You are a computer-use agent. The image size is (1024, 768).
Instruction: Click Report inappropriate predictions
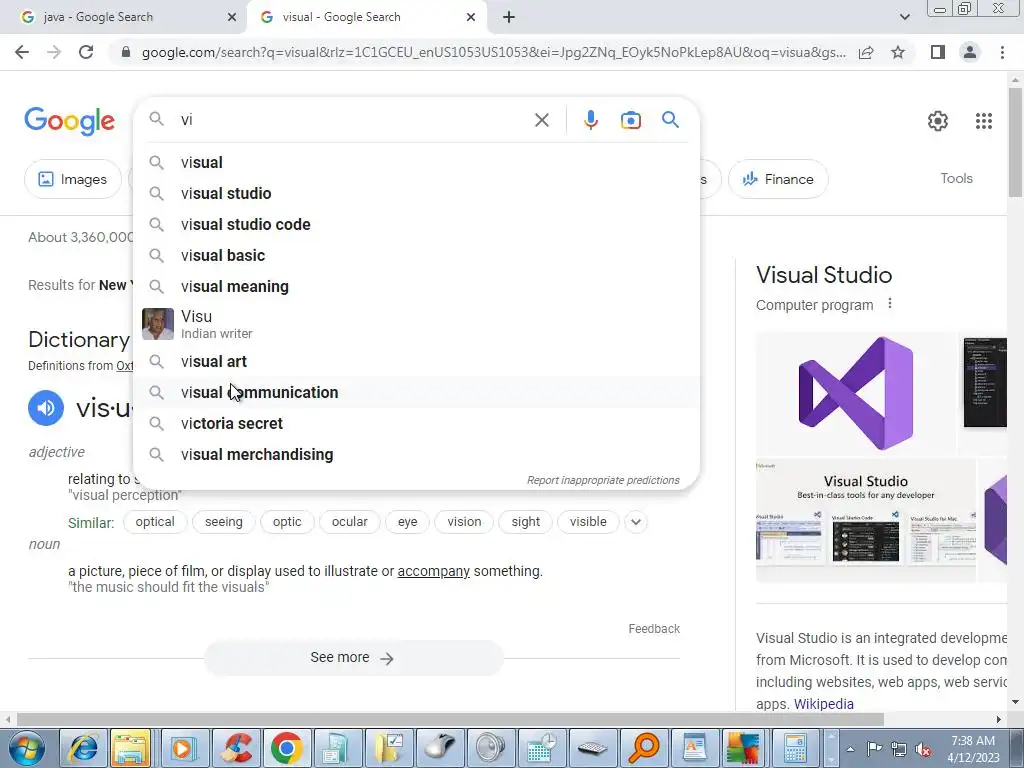(x=603, y=480)
